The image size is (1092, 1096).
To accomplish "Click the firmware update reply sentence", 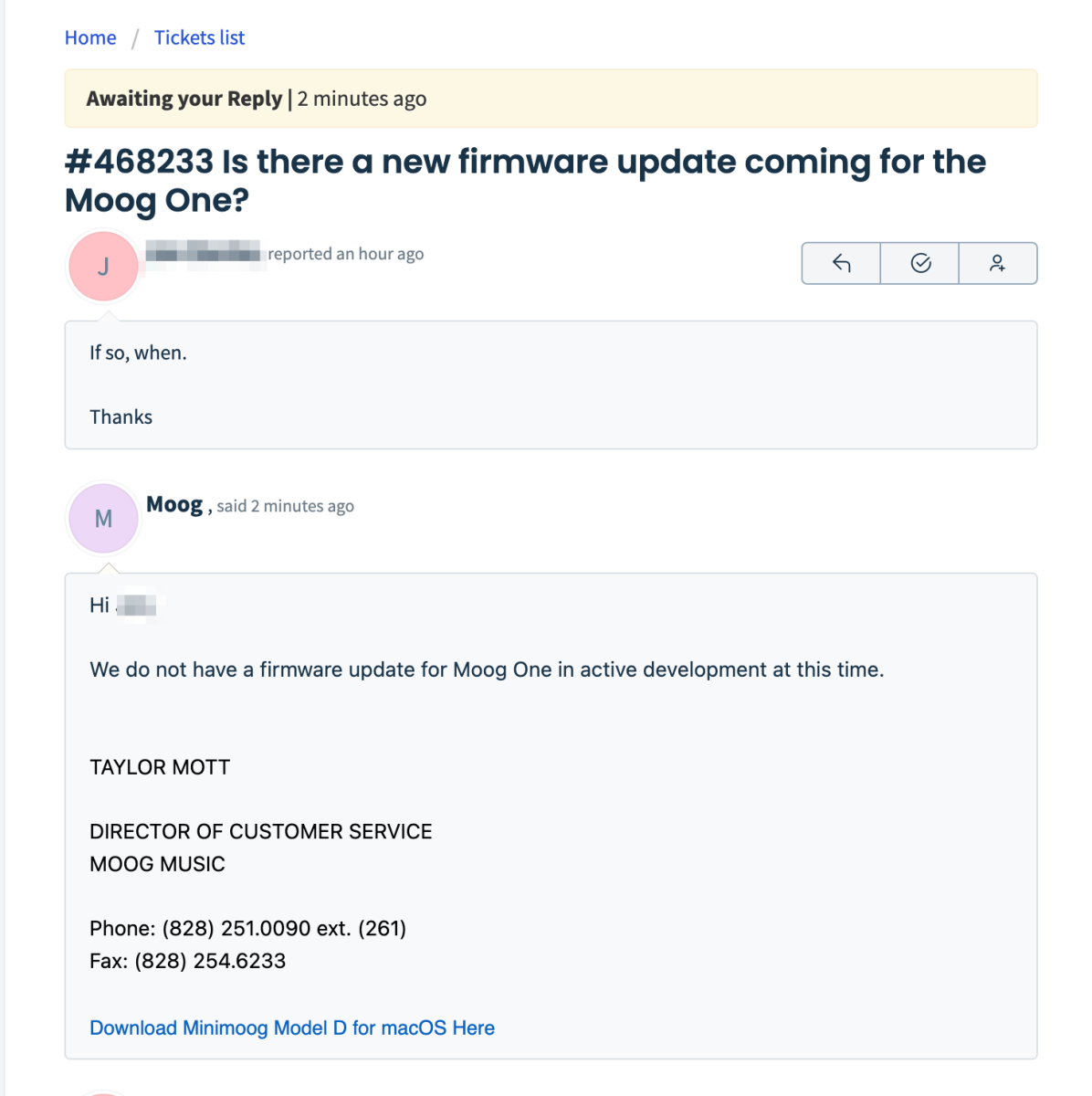I will [x=487, y=669].
